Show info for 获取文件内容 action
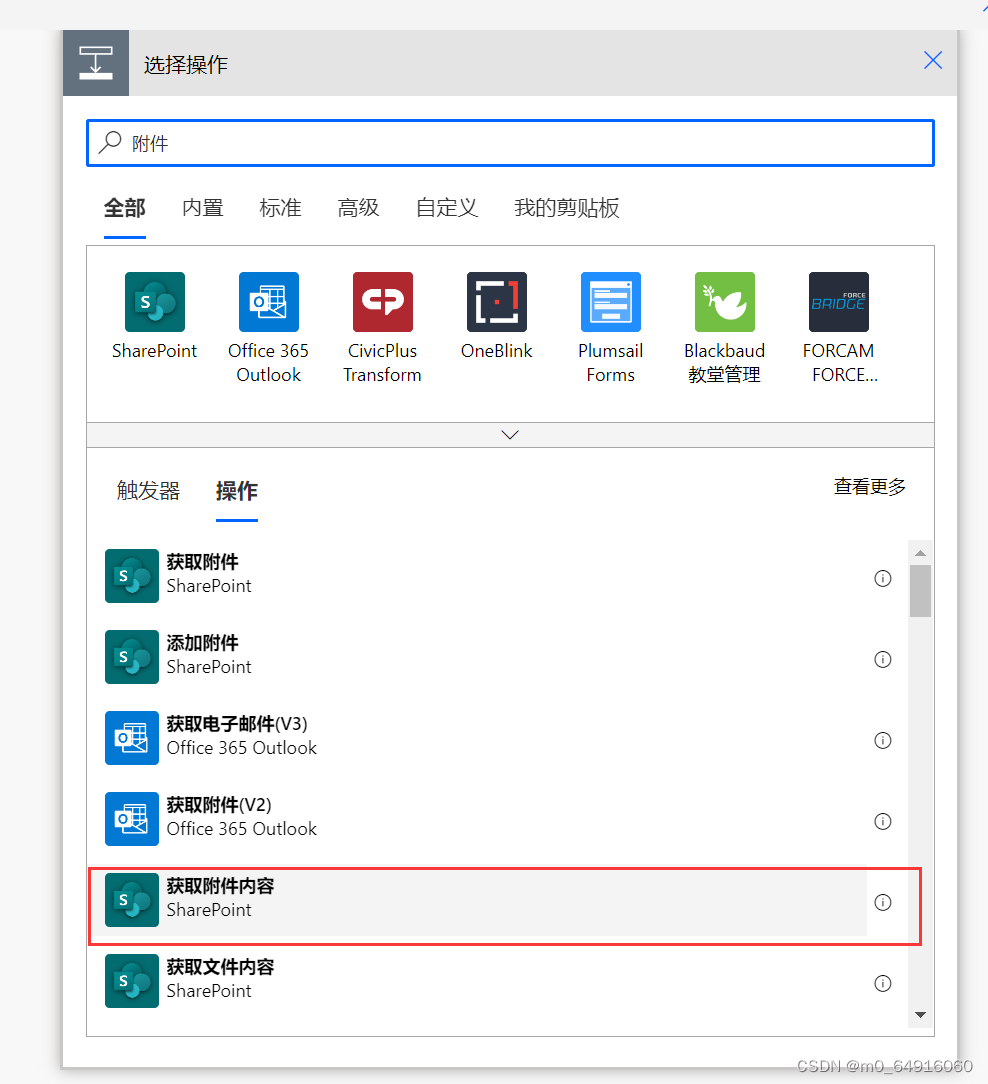Screen dimensions: 988x1084 click(x=883, y=982)
